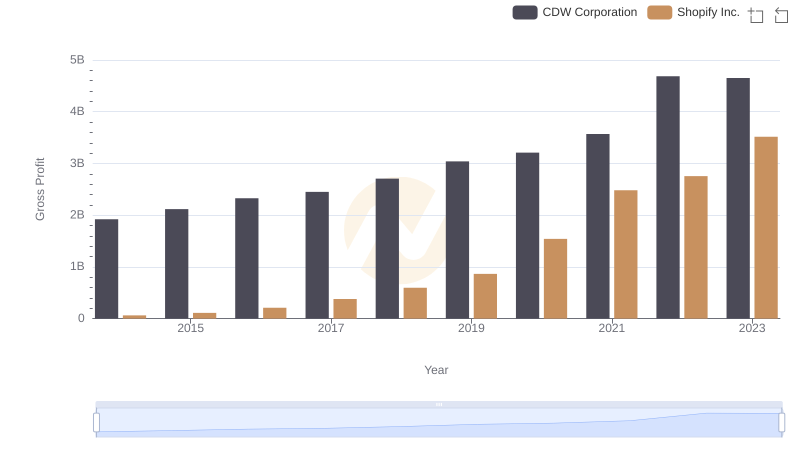Click the CDW Corporation bar for 2022
This screenshot has width=800, height=461.
pos(668,197)
